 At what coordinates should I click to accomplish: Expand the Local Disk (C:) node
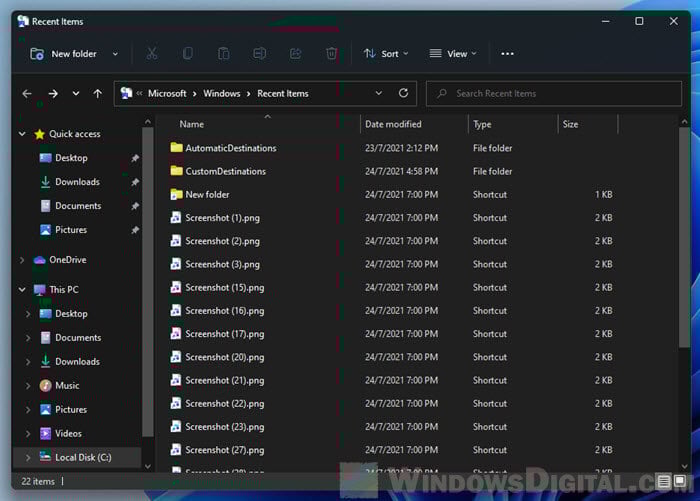tap(28, 457)
